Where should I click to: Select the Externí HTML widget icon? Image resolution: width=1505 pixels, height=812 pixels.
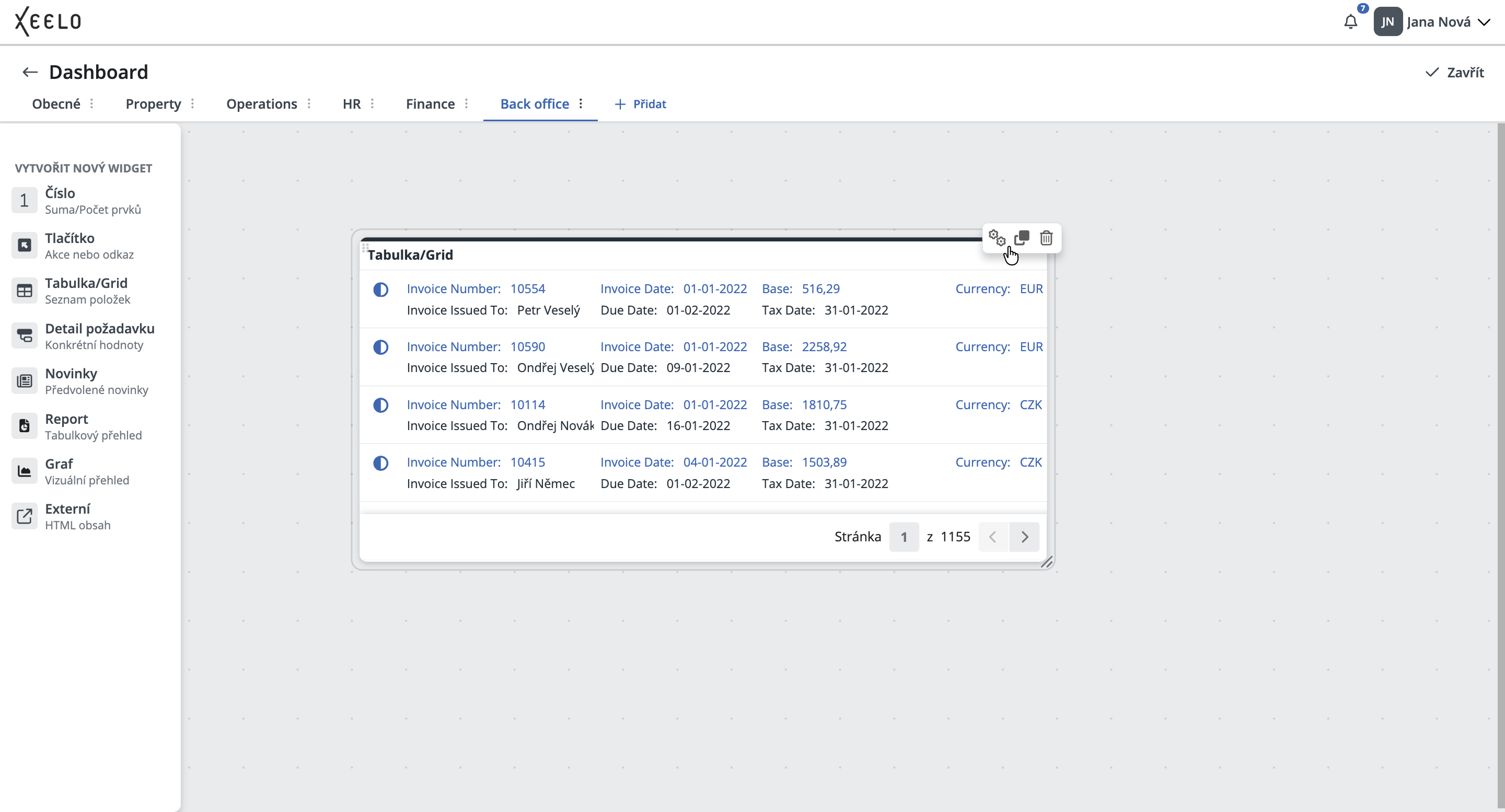coord(24,516)
